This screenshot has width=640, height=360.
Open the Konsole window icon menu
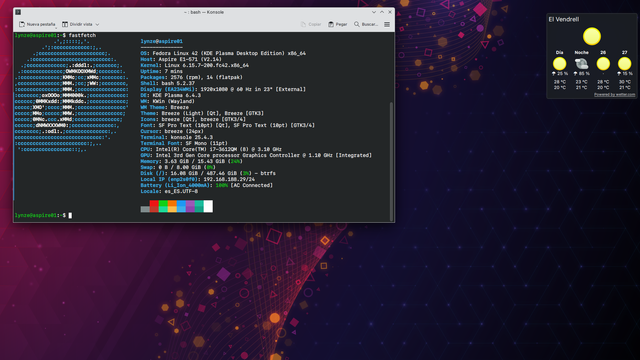click(x=18, y=12)
